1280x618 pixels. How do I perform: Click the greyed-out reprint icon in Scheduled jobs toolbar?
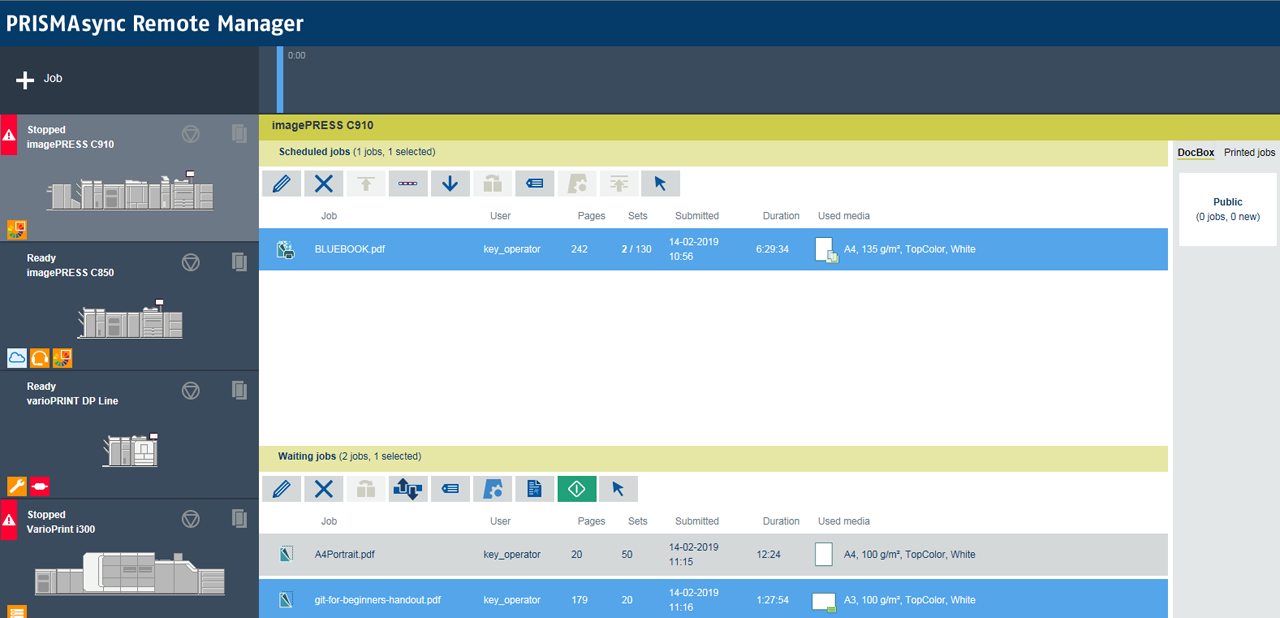tap(492, 183)
